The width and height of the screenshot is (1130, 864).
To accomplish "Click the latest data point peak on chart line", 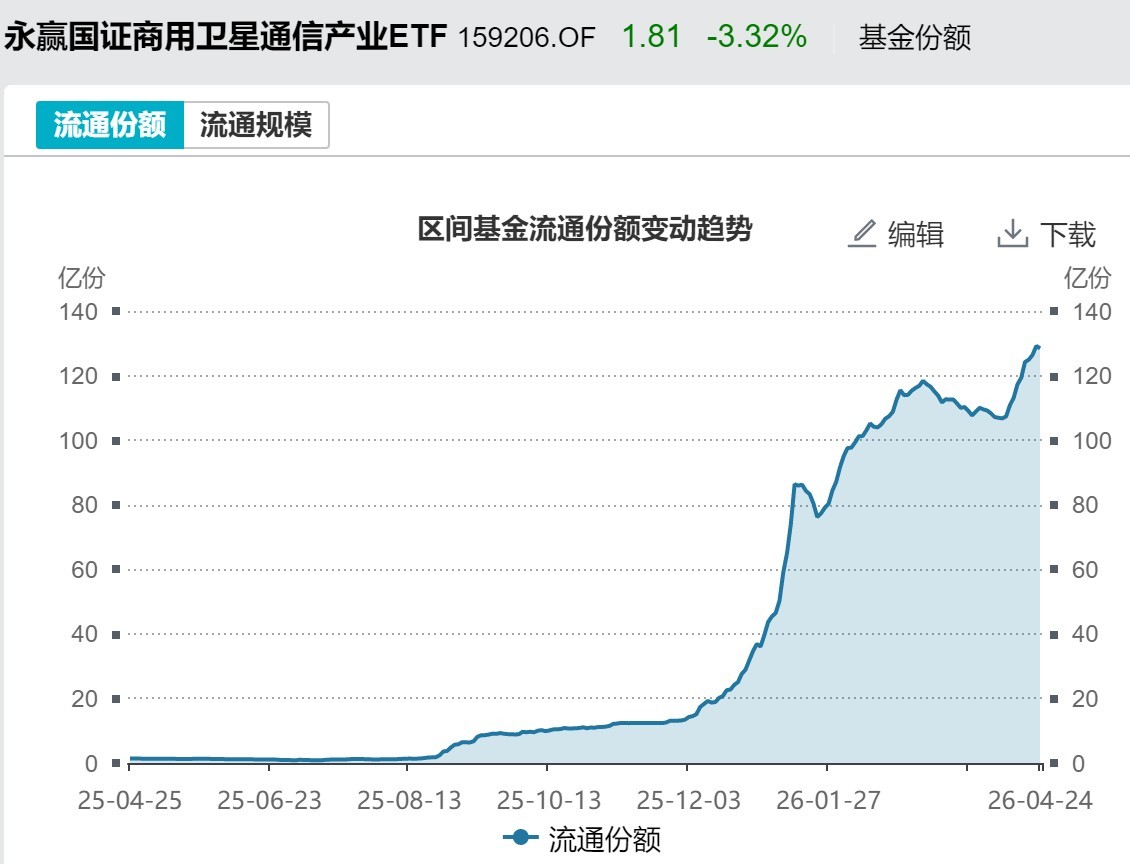I will pyautogui.click(x=1038, y=347).
